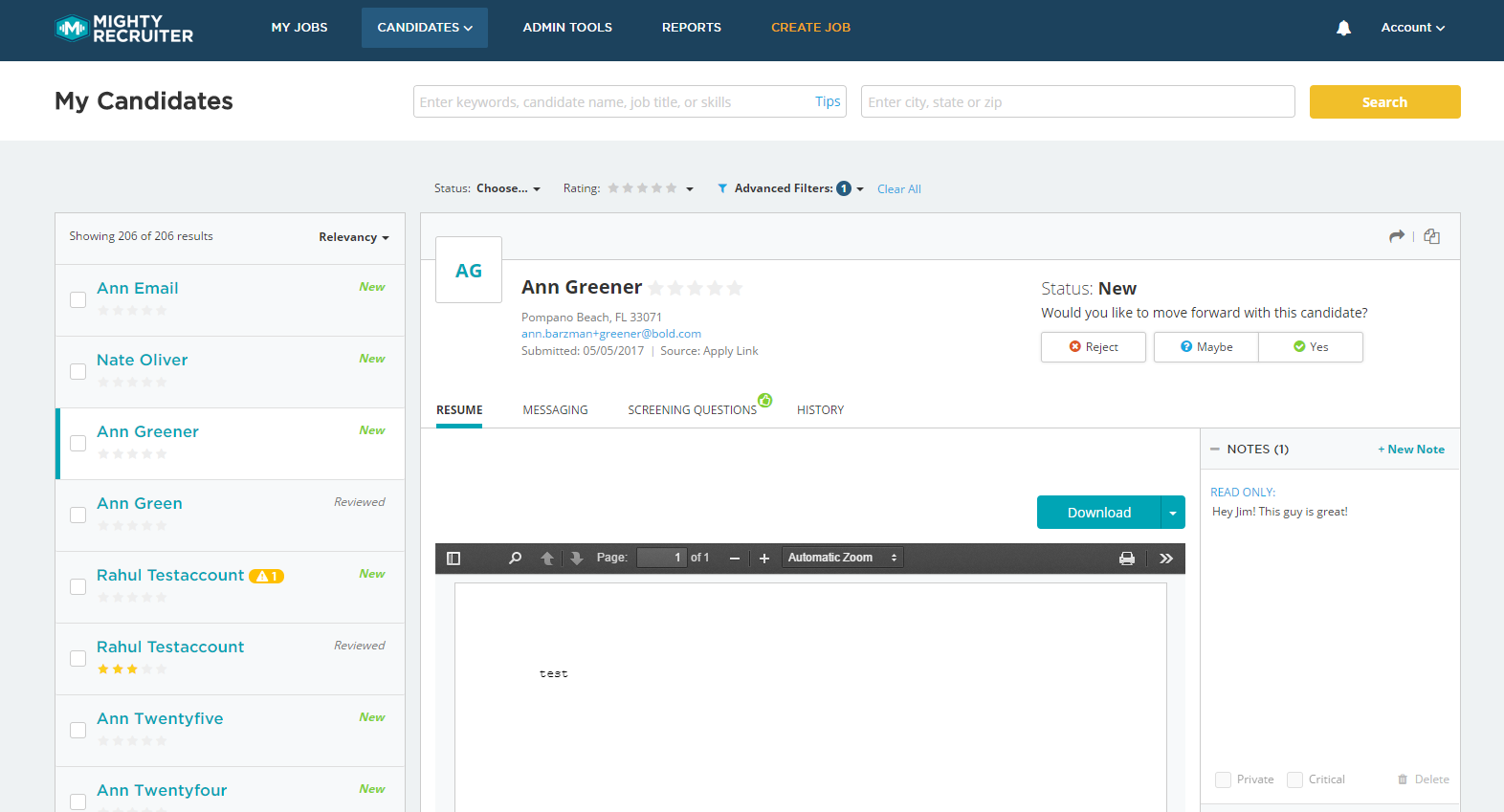Click the notifications bell icon
This screenshot has width=1504, height=812.
(1343, 28)
